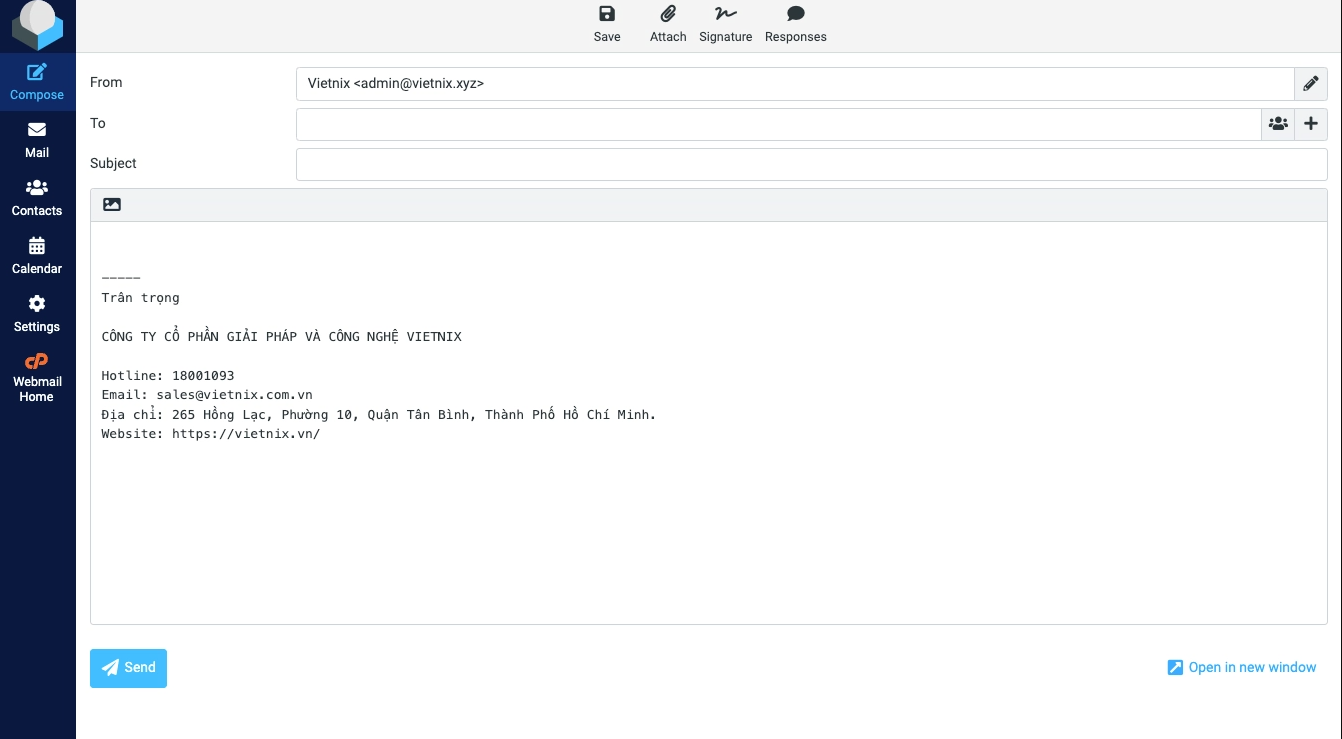1342x739 pixels.
Task: Click the Roundcube logo
Action: (37, 26)
